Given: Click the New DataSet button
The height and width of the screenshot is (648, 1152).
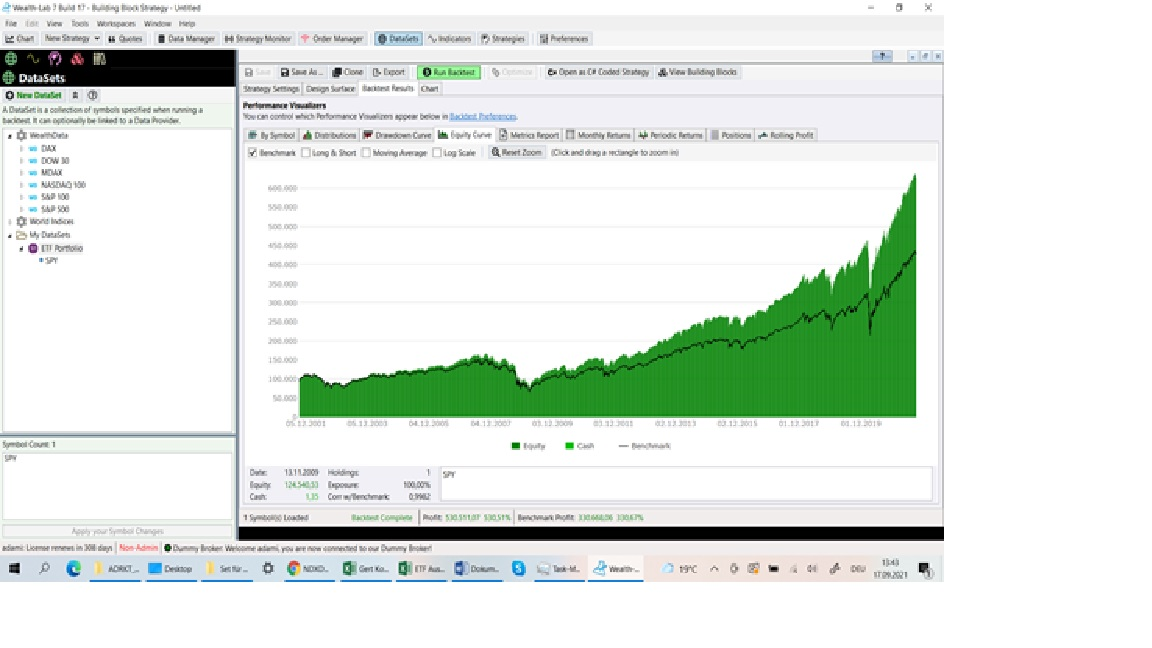Looking at the screenshot, I should [35, 95].
